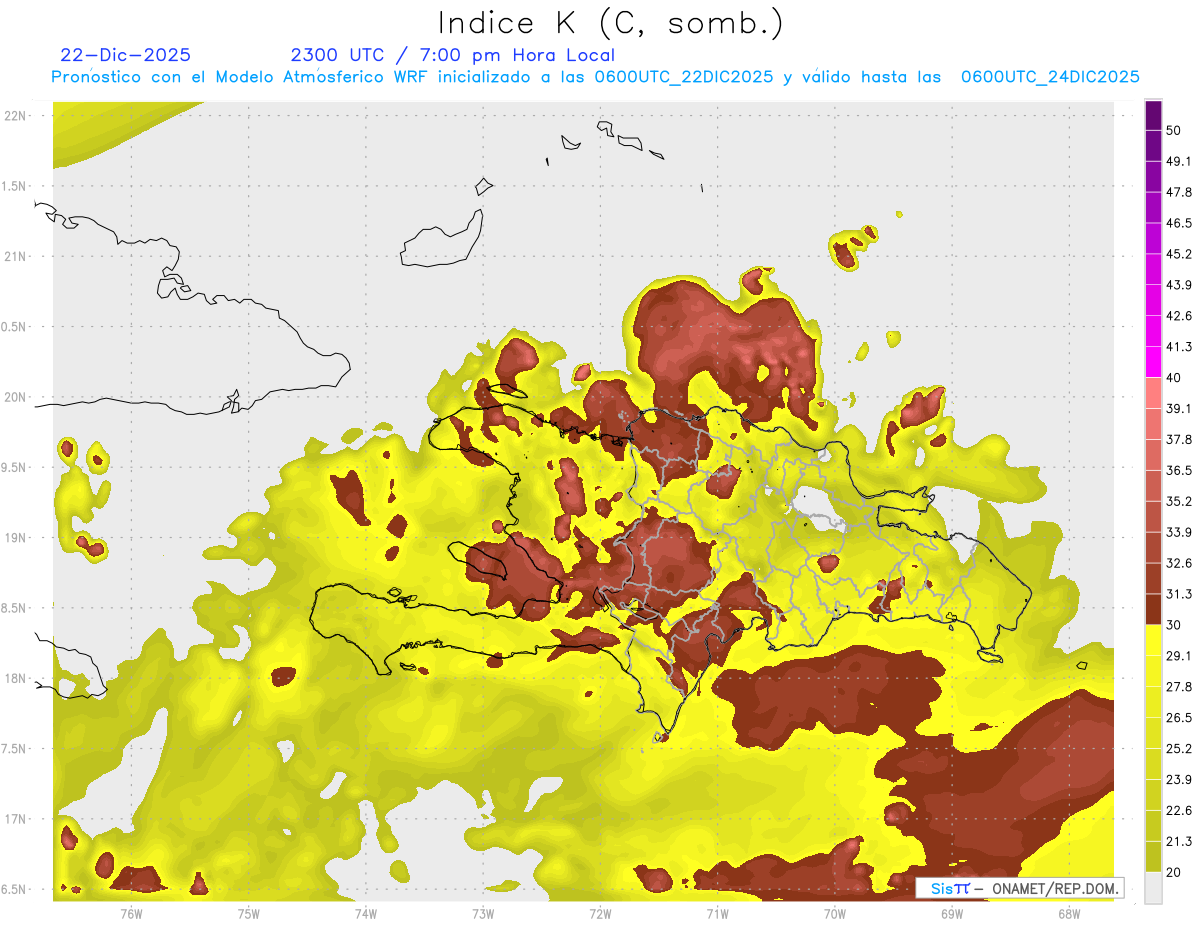The image size is (1200, 927).
Task: Click longitude label "69W"
Action: [x=951, y=914]
